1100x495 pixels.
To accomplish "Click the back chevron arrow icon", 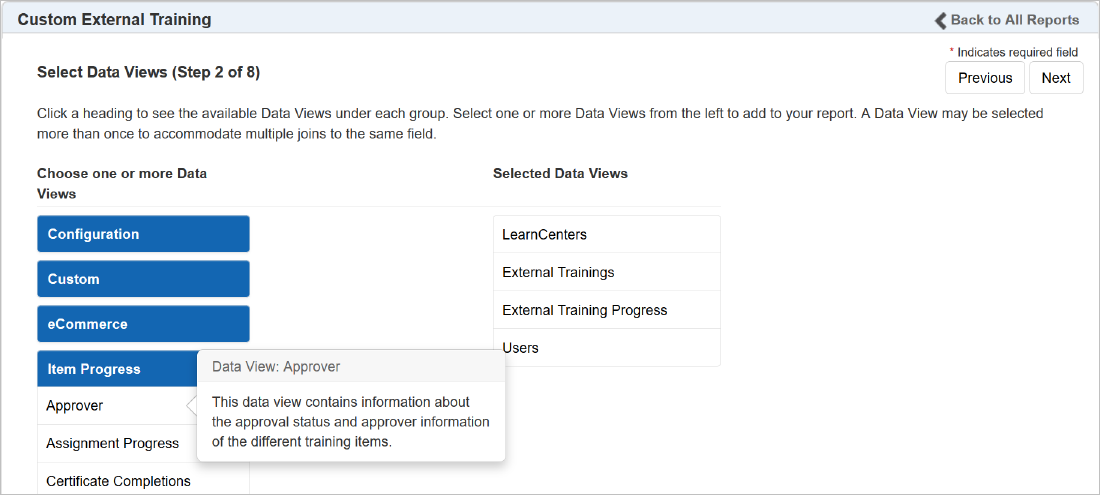I will (x=940, y=20).
